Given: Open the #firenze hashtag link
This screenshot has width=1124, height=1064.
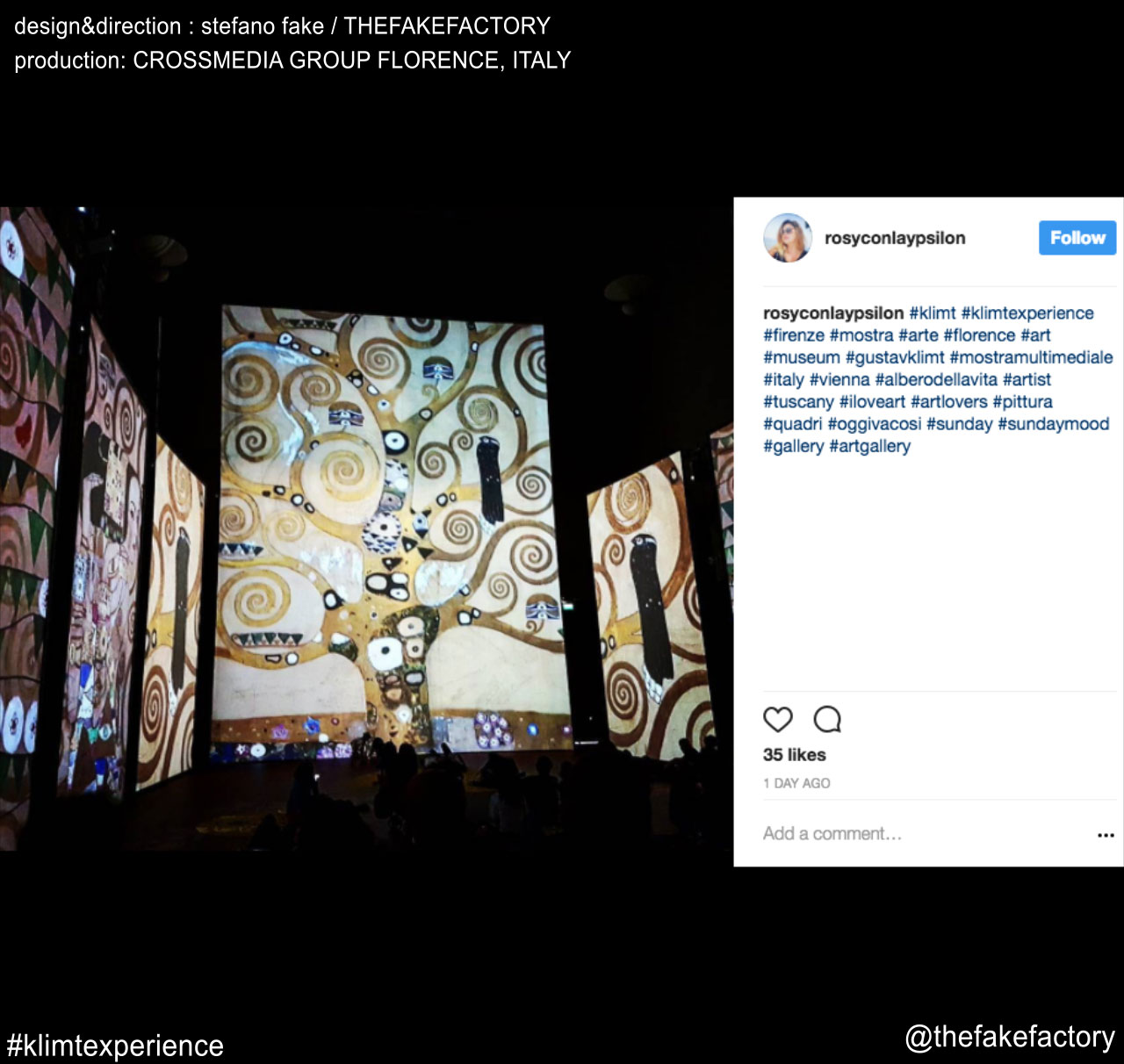Looking at the screenshot, I should [x=794, y=335].
